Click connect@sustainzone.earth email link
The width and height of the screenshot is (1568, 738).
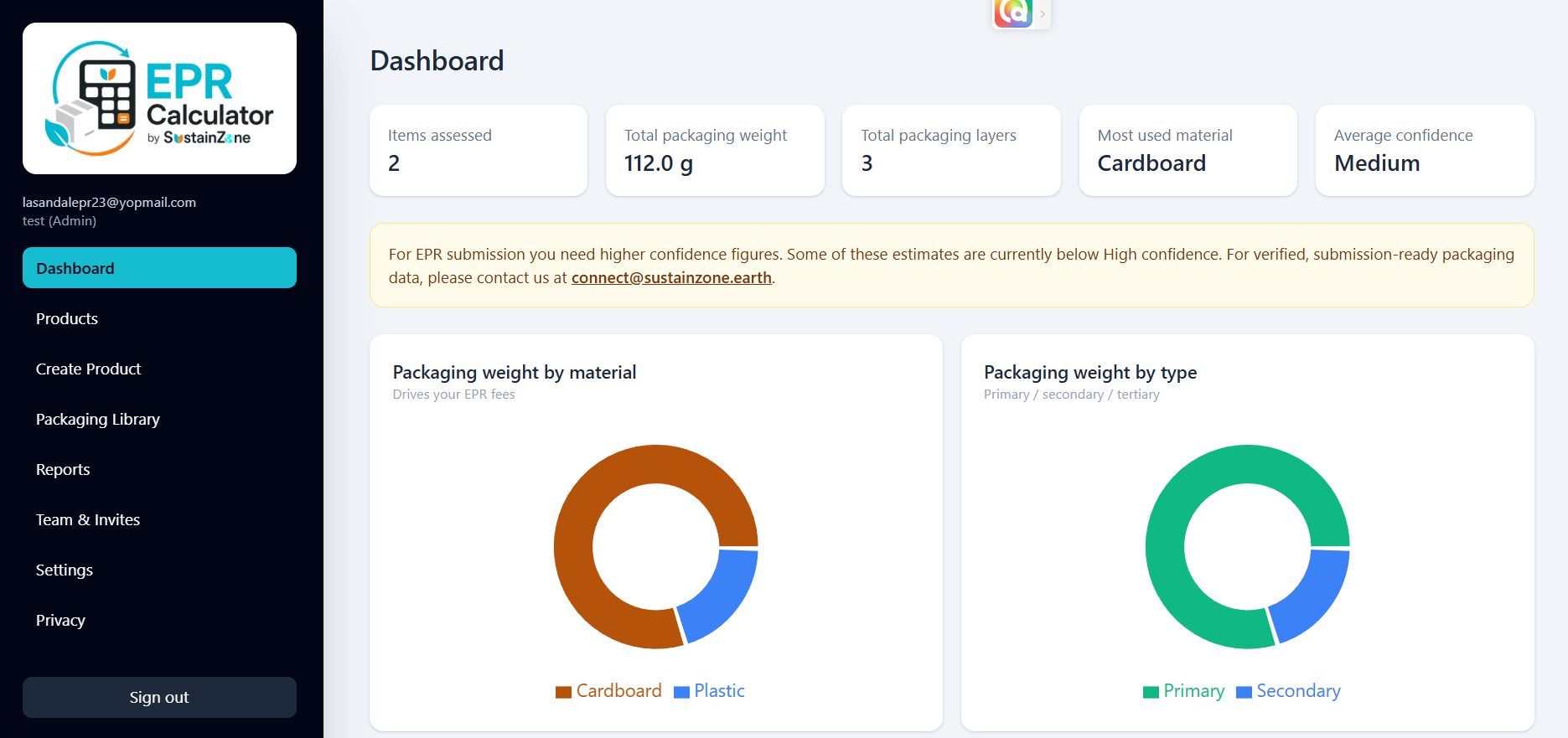tap(671, 277)
